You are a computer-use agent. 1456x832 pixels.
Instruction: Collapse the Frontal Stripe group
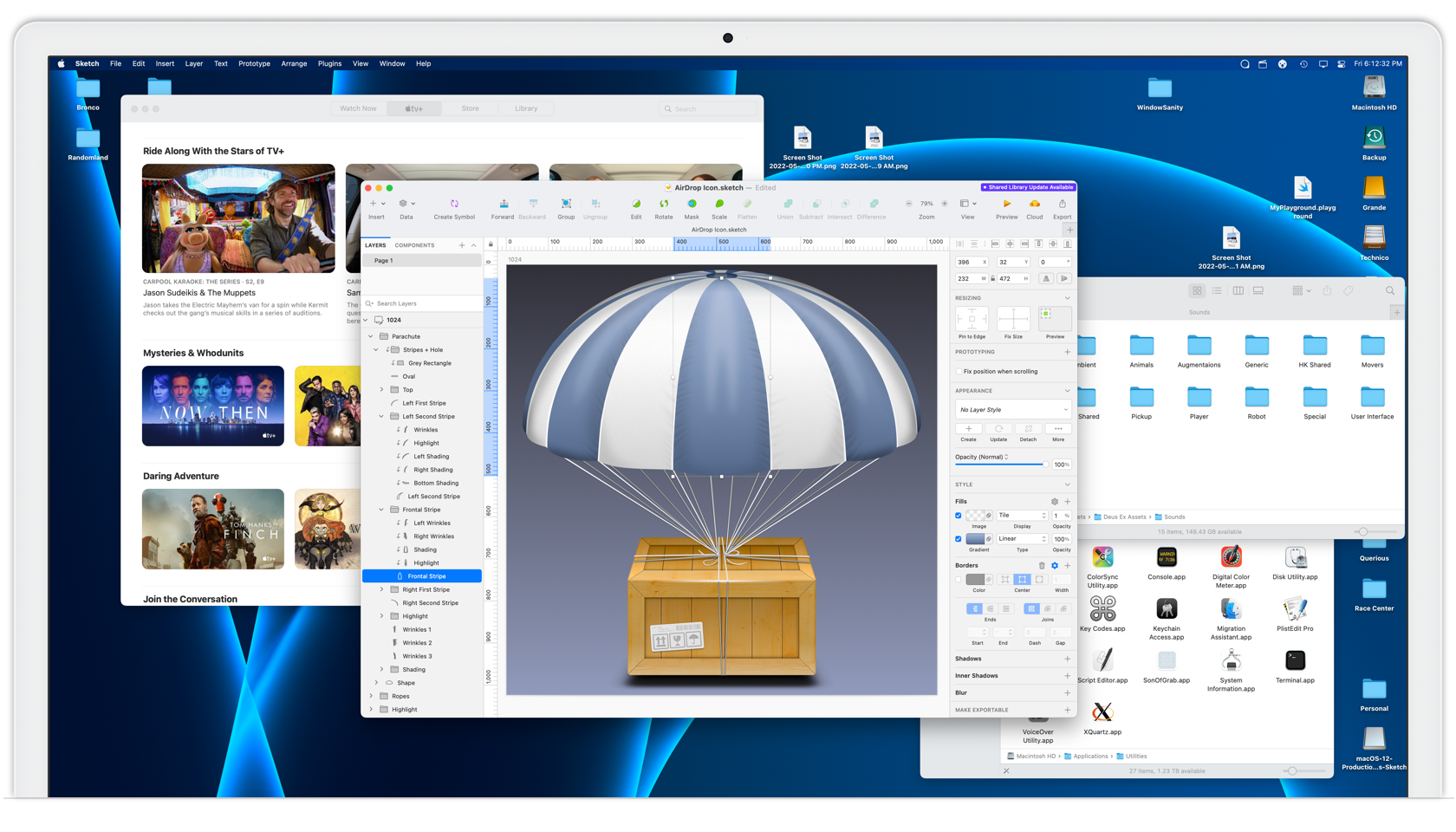tap(381, 510)
